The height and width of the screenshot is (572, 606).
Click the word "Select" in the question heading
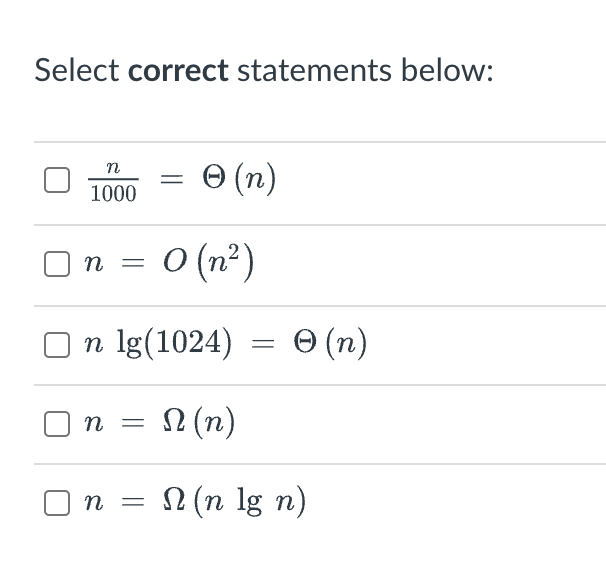point(77,71)
